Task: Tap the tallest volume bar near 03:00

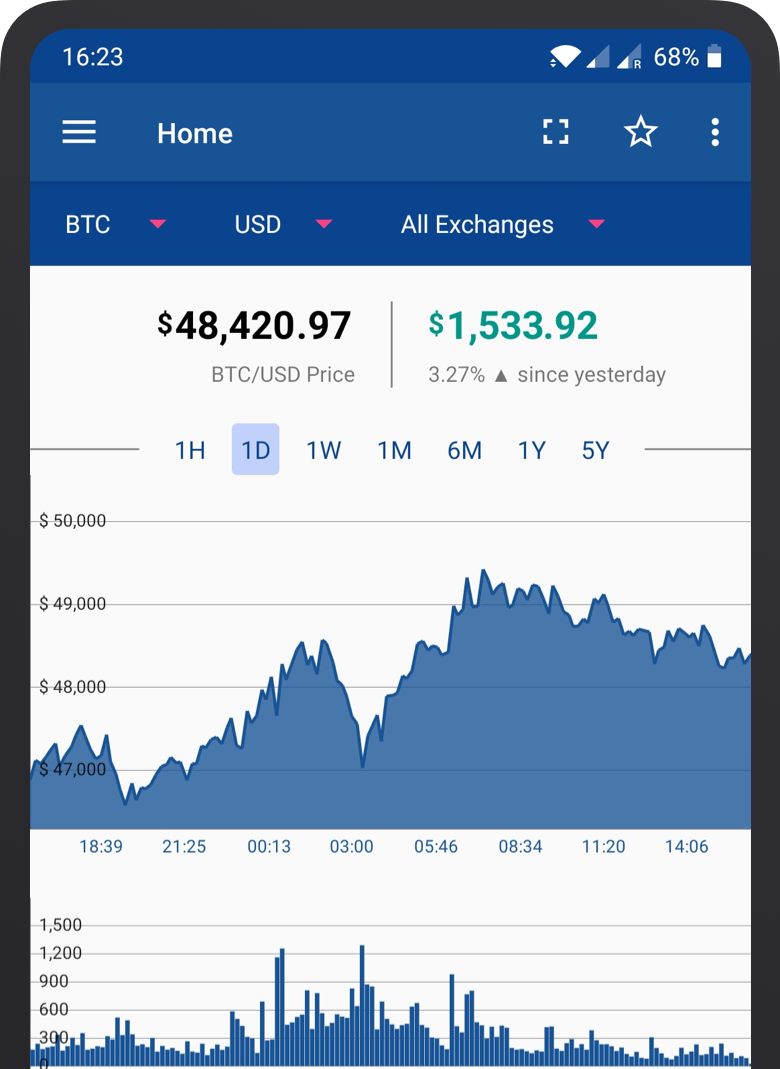Action: pyautogui.click(x=362, y=1000)
